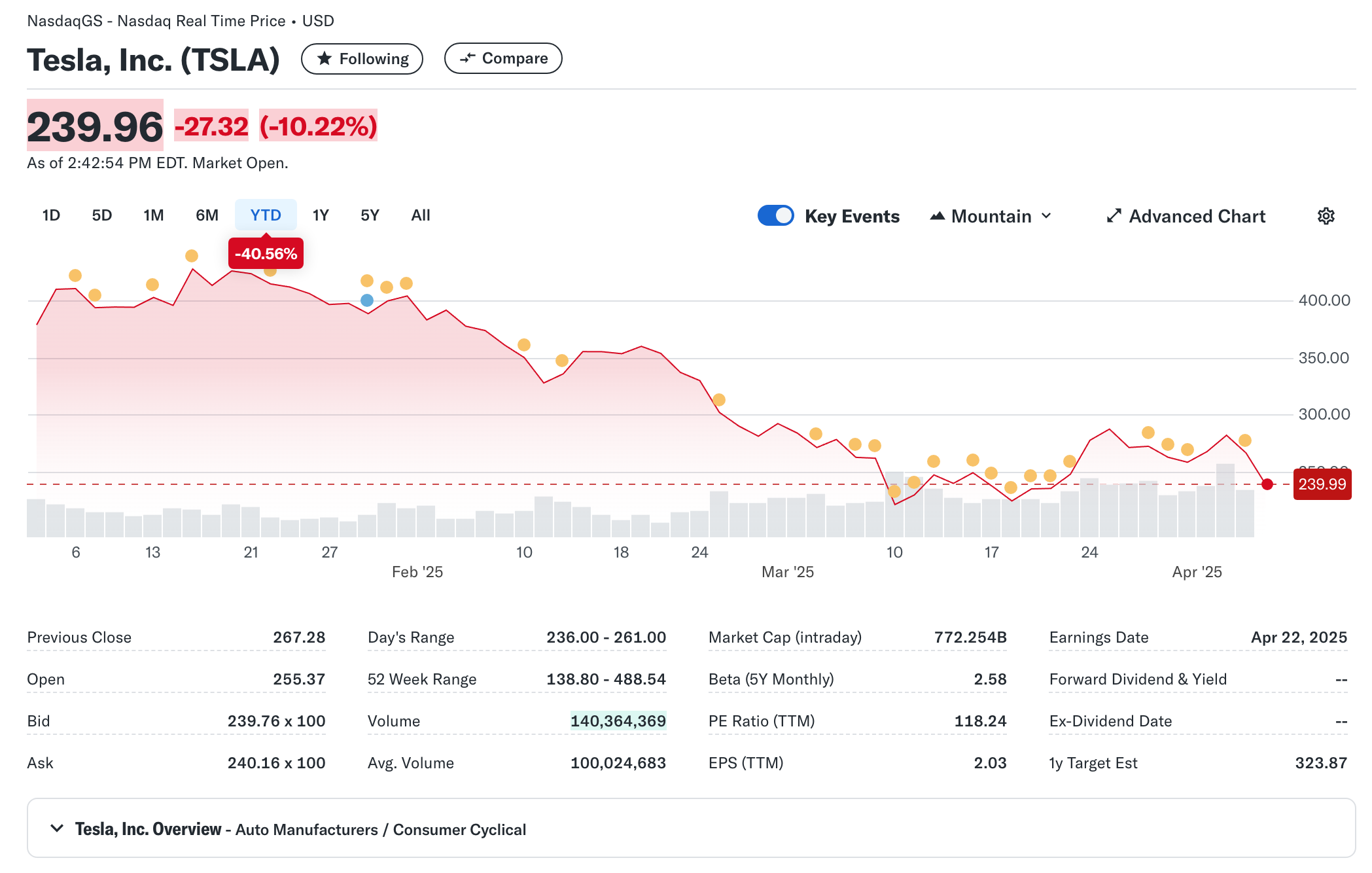Image resolution: width=1372 pixels, height=873 pixels.
Task: Open the Mountain chart style dropdown
Action: pos(991,216)
